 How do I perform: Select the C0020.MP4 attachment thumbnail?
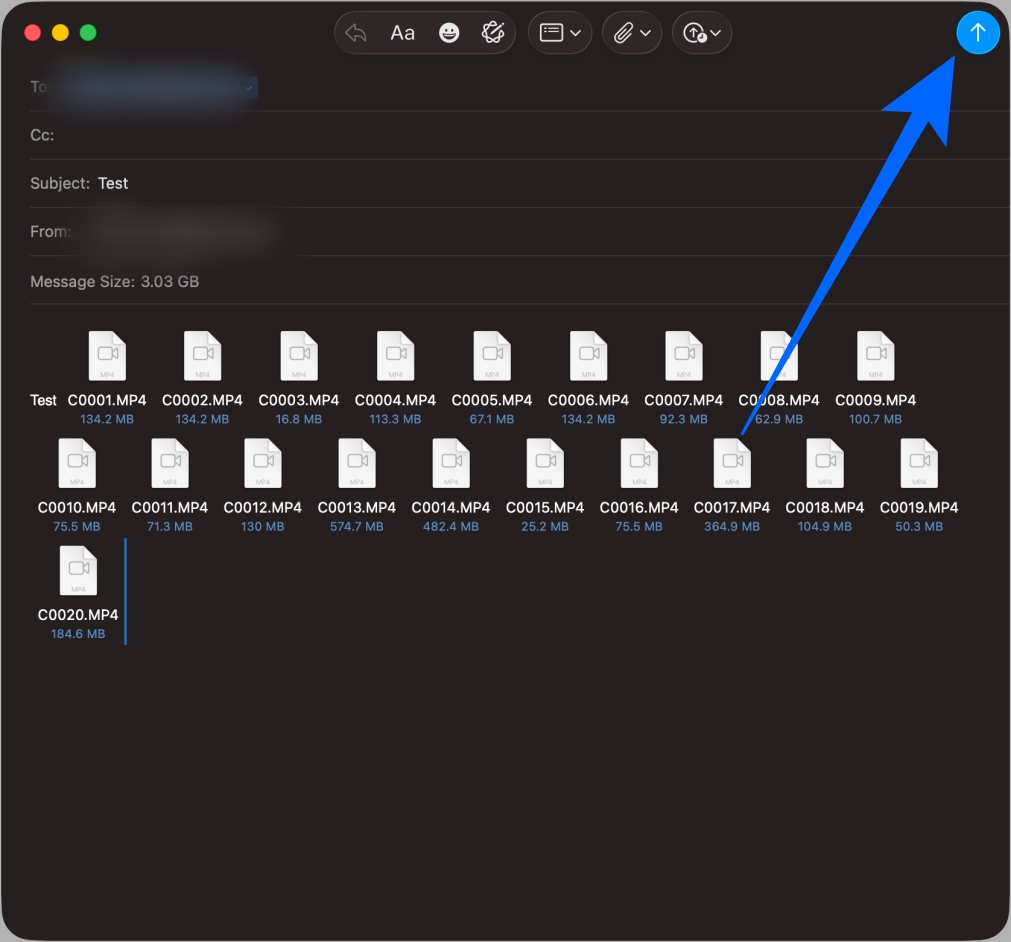(x=78, y=570)
